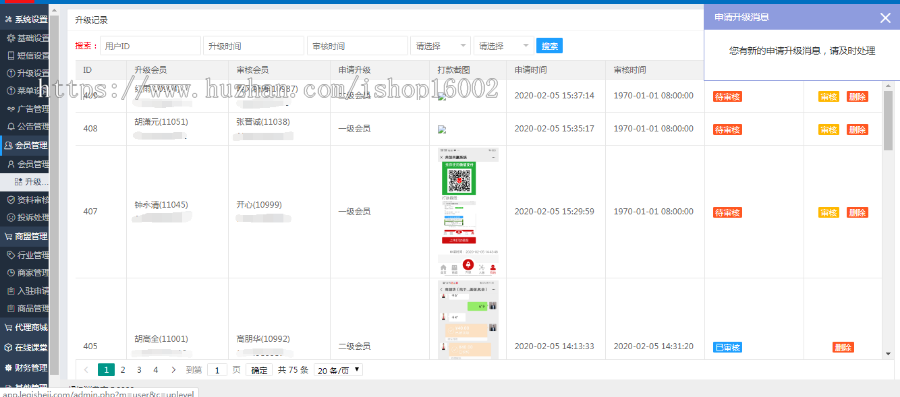Click 审核 button for row 407
Screen dimensions: 900x397
828,212
